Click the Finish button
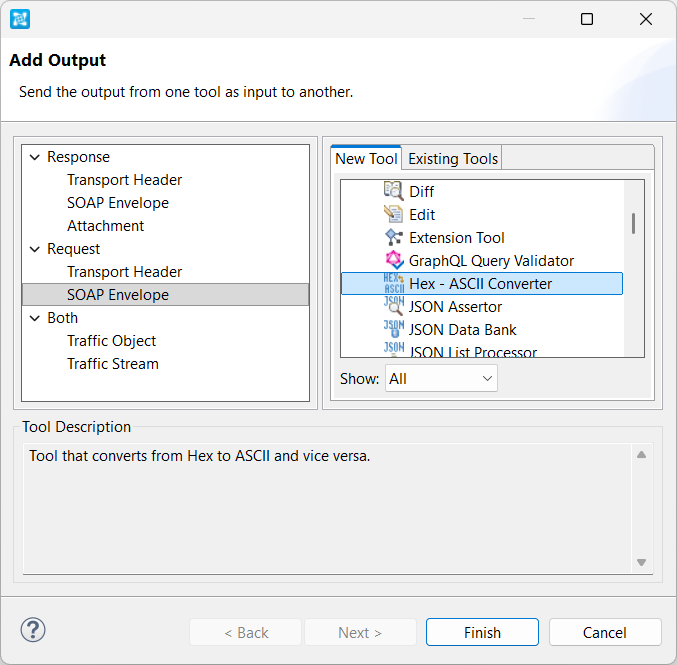 pyautogui.click(x=482, y=632)
